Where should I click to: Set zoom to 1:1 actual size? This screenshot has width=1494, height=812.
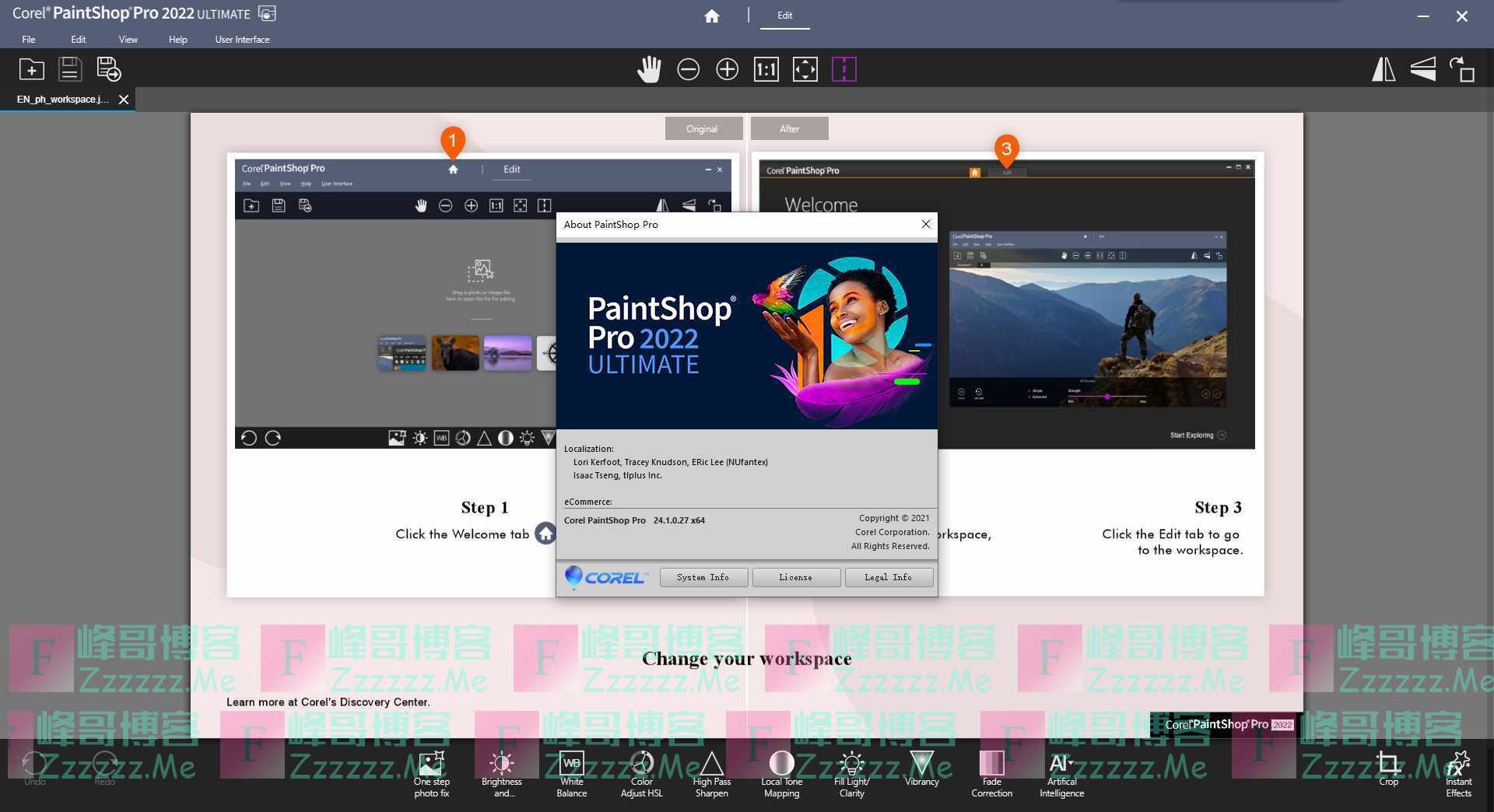[x=766, y=69]
